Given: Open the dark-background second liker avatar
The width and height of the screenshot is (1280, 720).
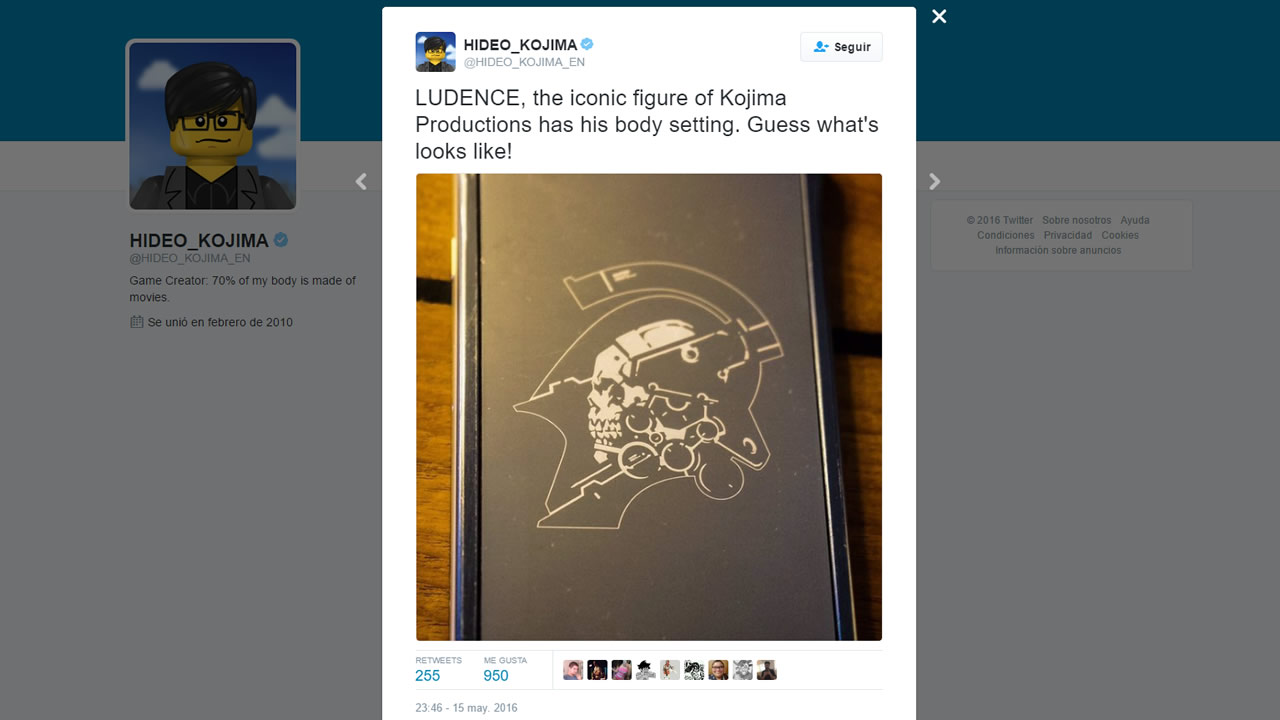Looking at the screenshot, I should click(597, 670).
